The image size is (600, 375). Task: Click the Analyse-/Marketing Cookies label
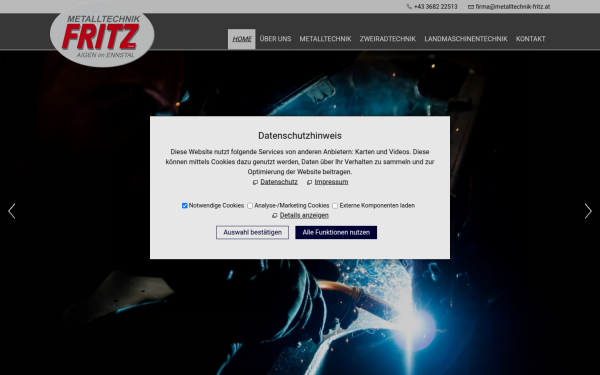pyautogui.click(x=292, y=206)
